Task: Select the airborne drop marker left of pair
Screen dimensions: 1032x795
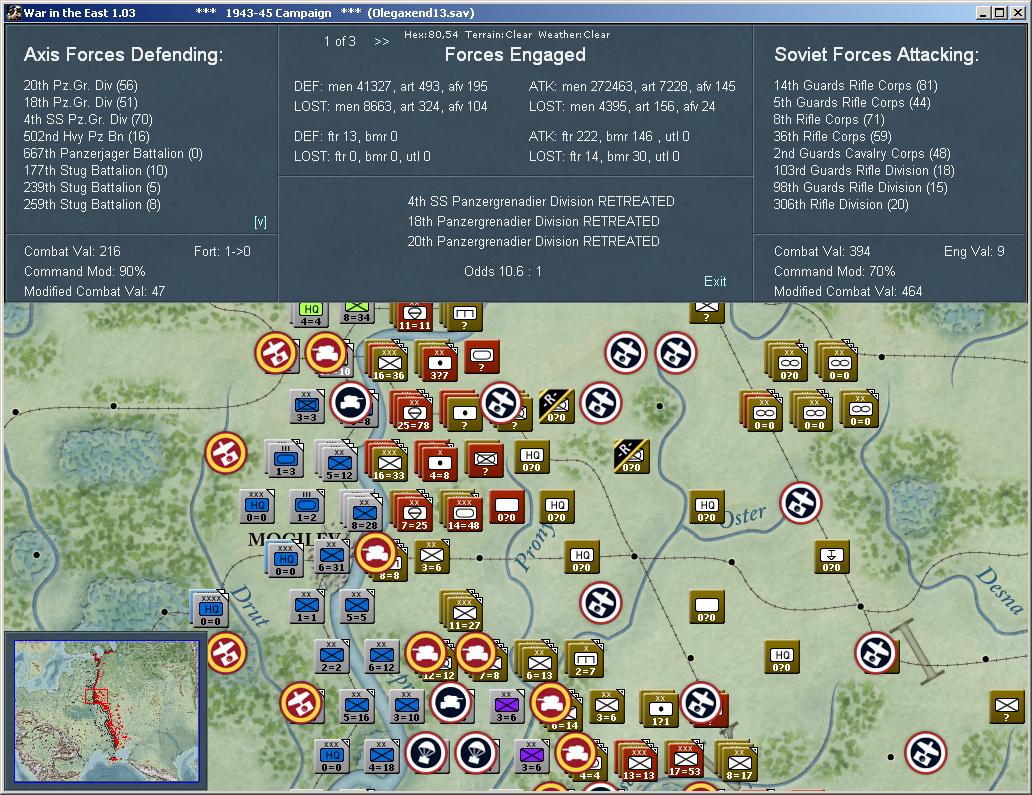Action: [426, 753]
